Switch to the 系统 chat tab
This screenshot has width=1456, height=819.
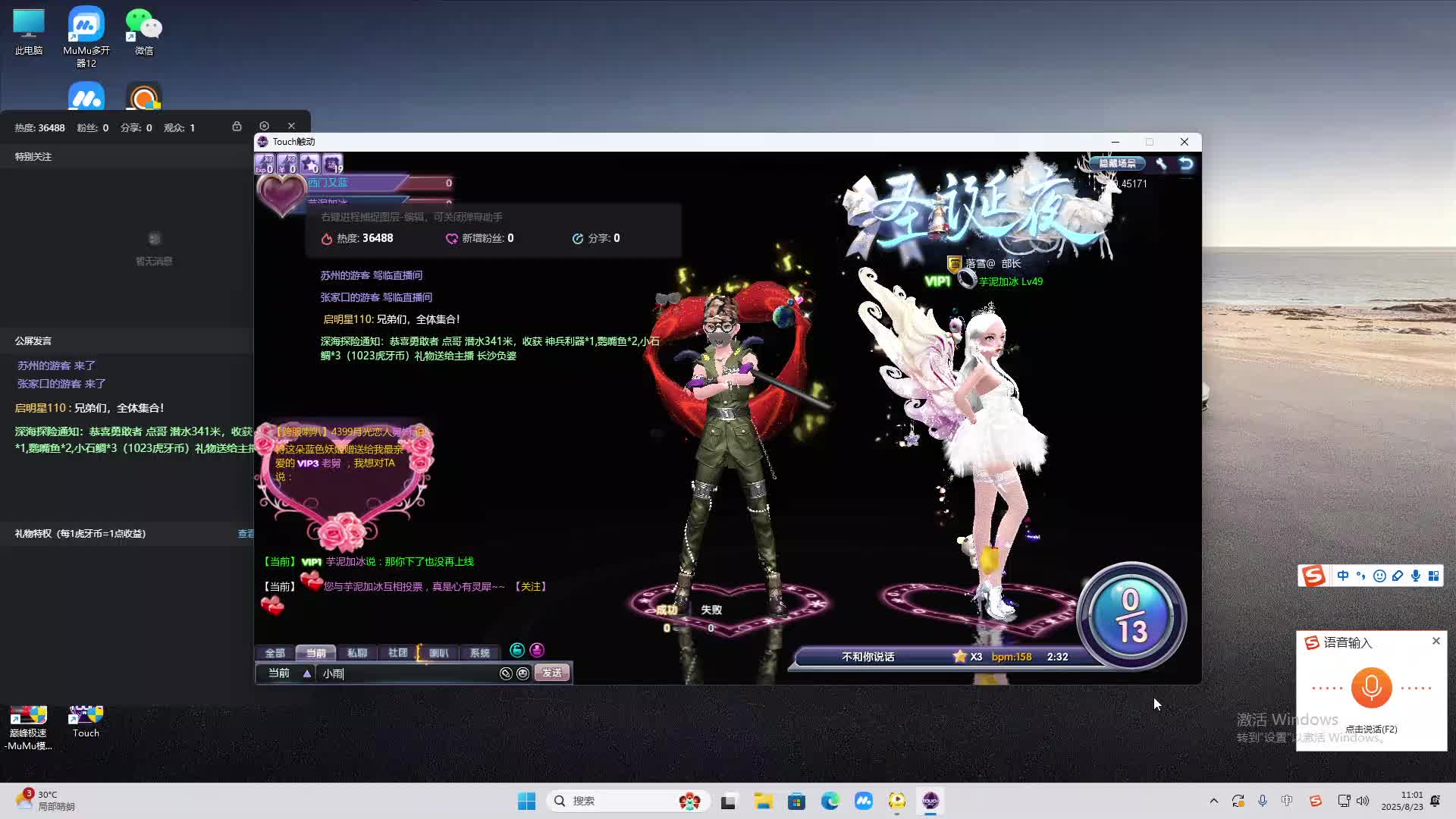point(479,653)
